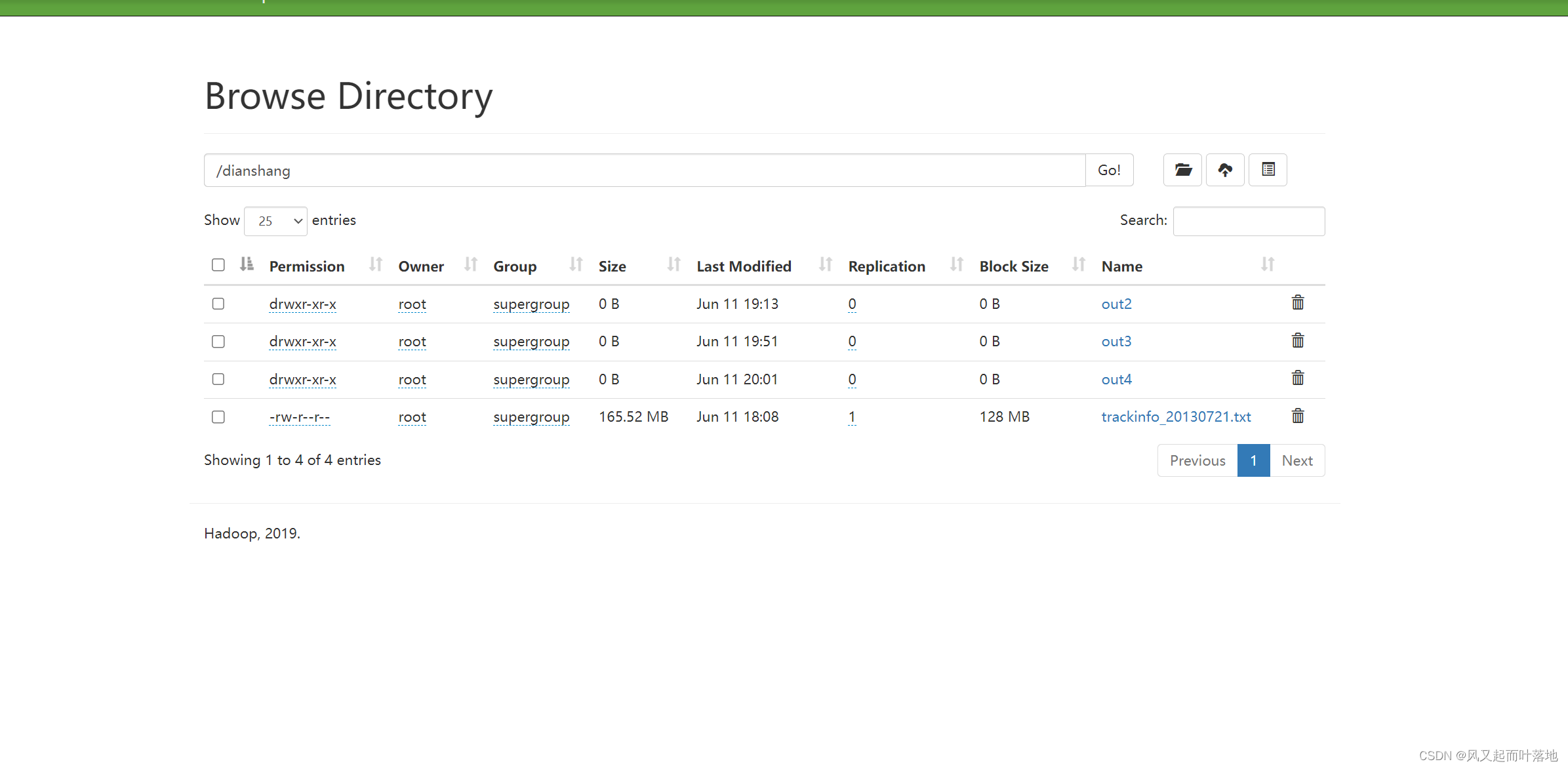Open the out4 directory link
Viewport: 1568px width, 768px height.
point(1116,379)
